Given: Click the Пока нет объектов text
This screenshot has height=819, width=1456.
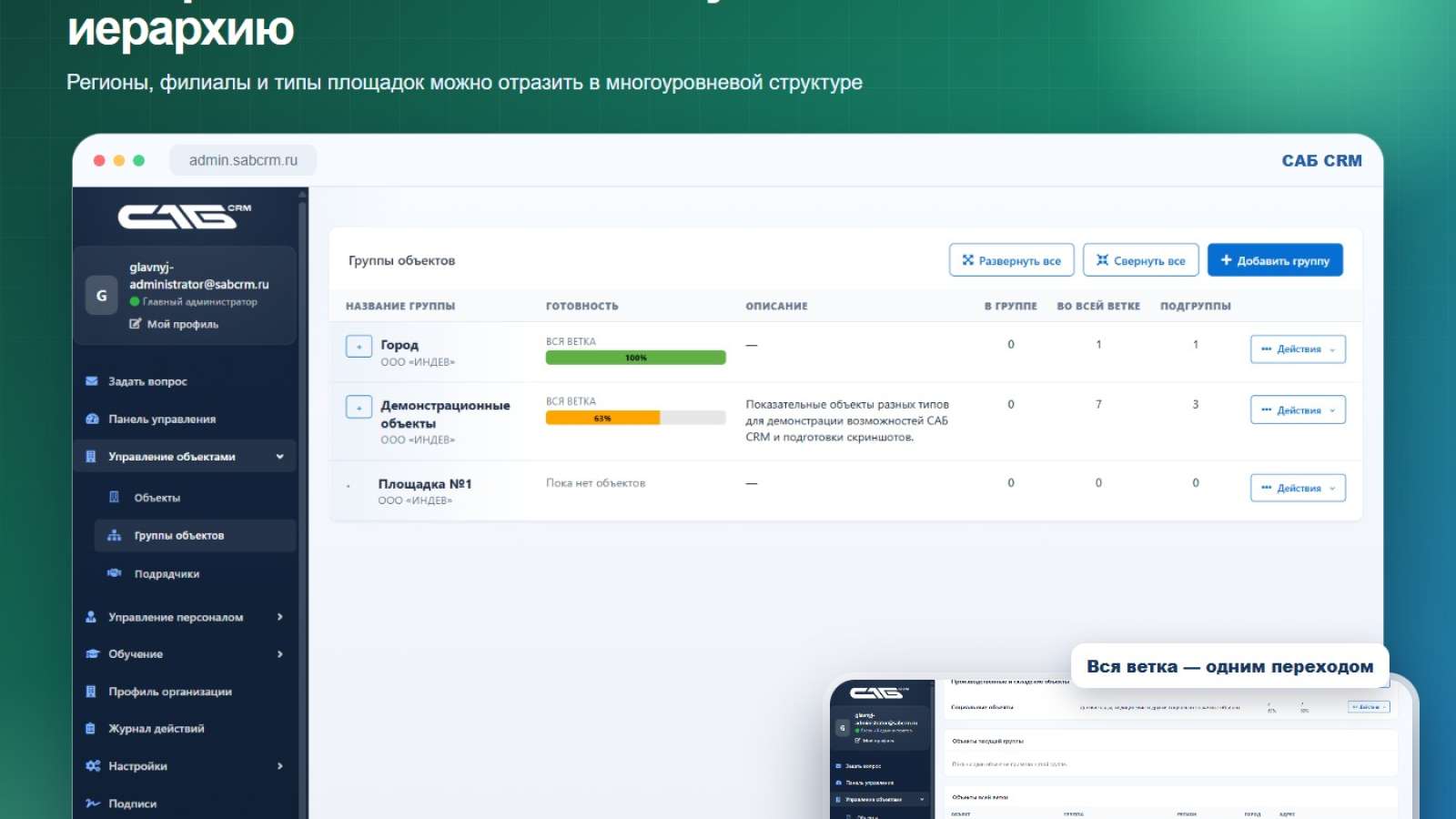Looking at the screenshot, I should point(595,483).
